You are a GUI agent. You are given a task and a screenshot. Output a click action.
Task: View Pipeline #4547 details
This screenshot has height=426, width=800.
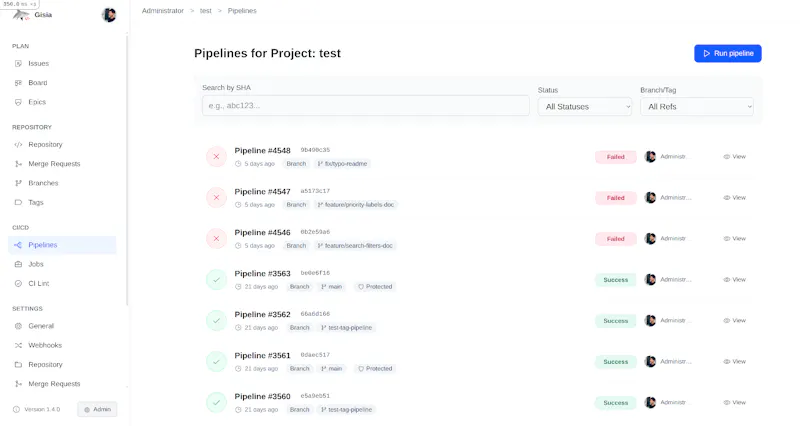[x=735, y=197]
